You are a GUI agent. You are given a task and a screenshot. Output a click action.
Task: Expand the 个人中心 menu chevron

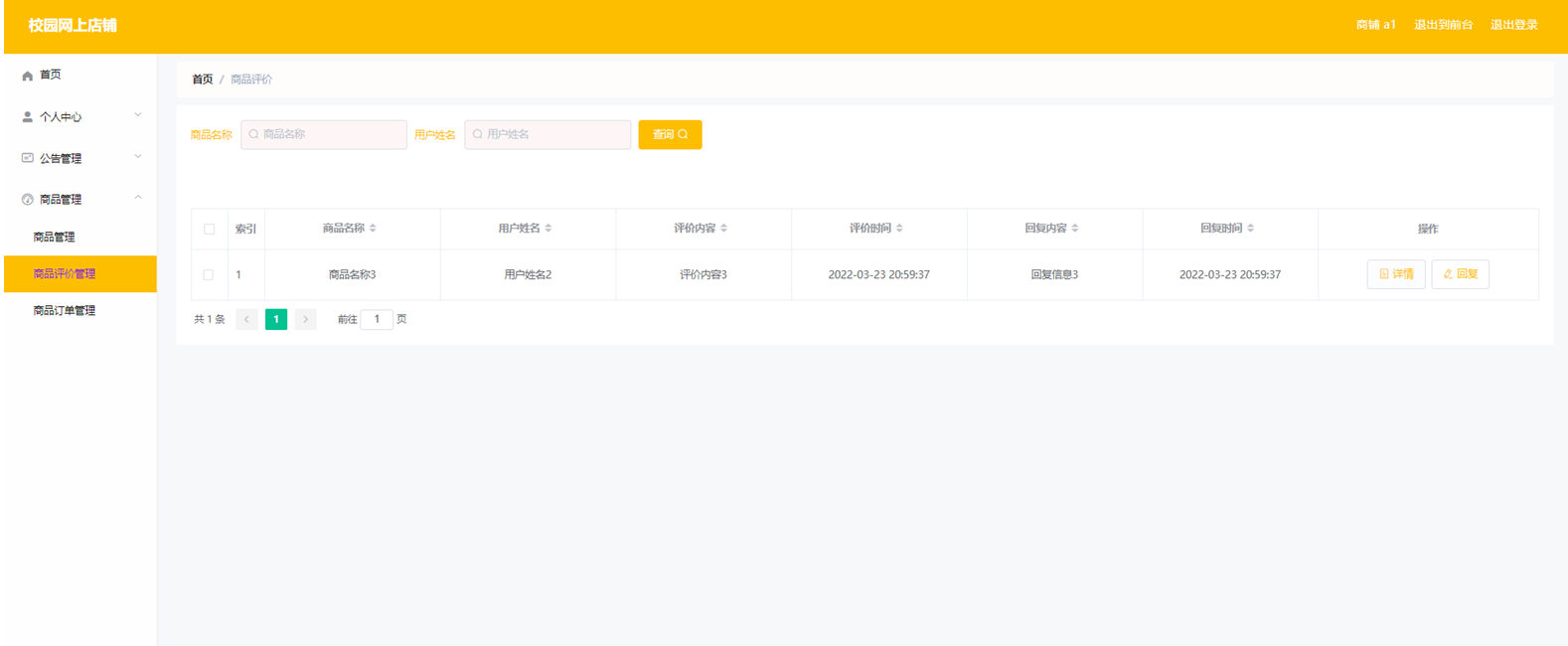tap(138, 115)
